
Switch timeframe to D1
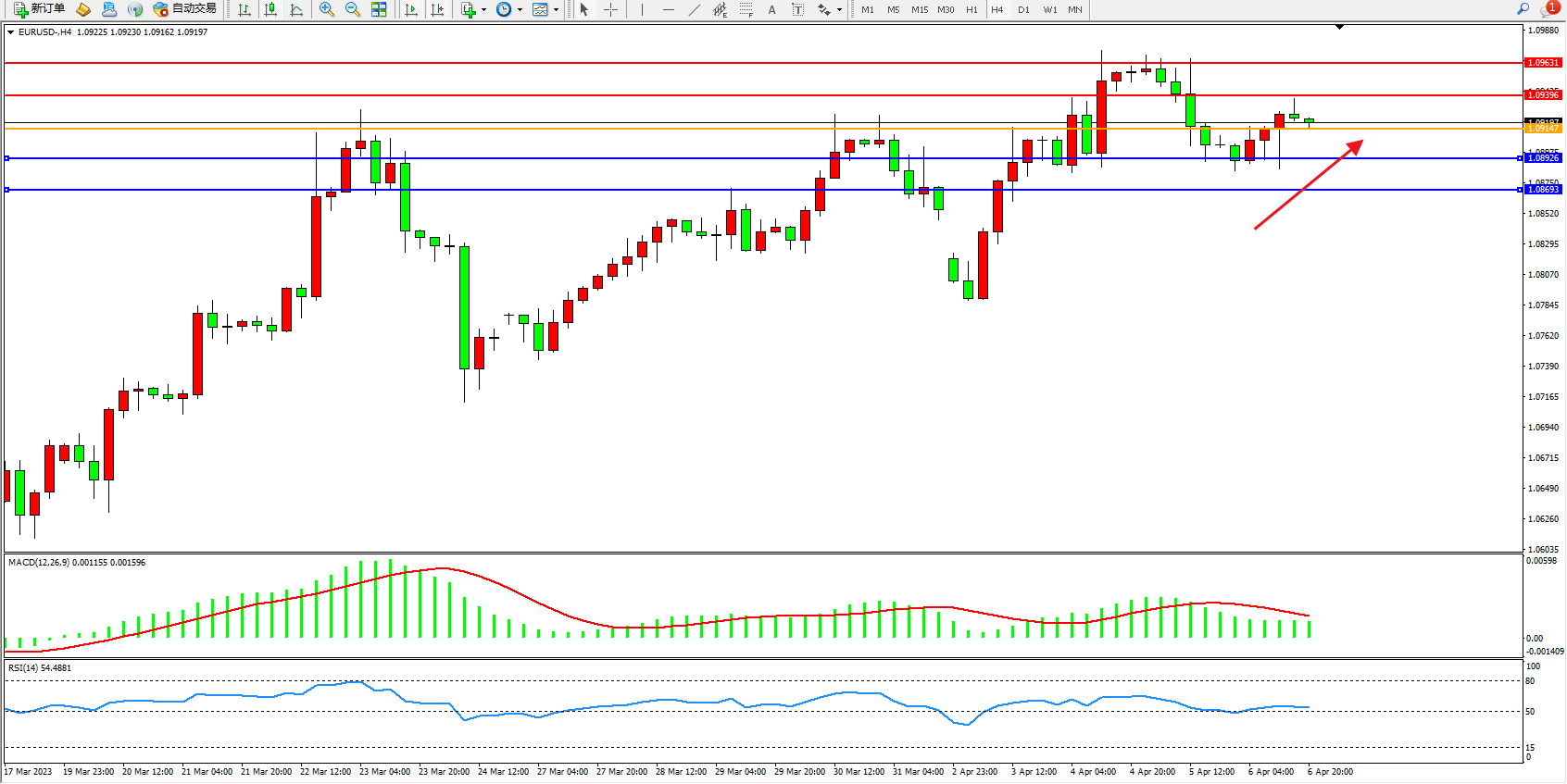pyautogui.click(x=1023, y=9)
